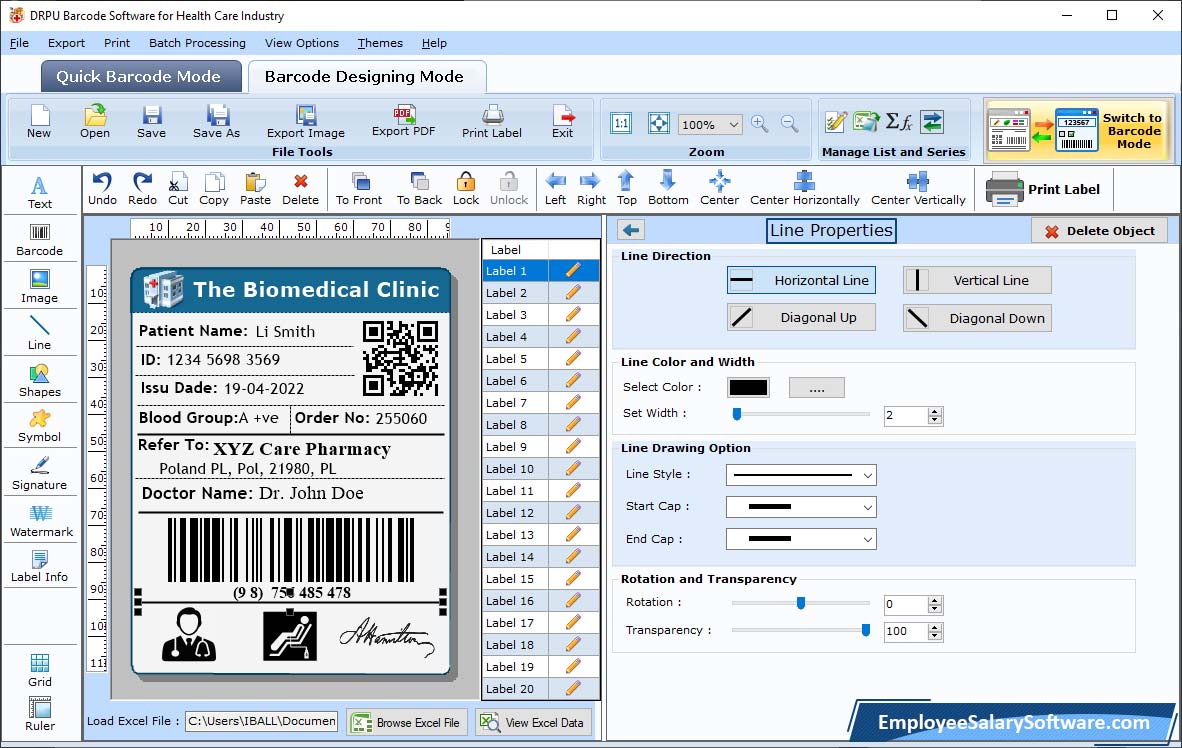
Task: Open the zoom percentage dropdown
Action: click(733, 124)
